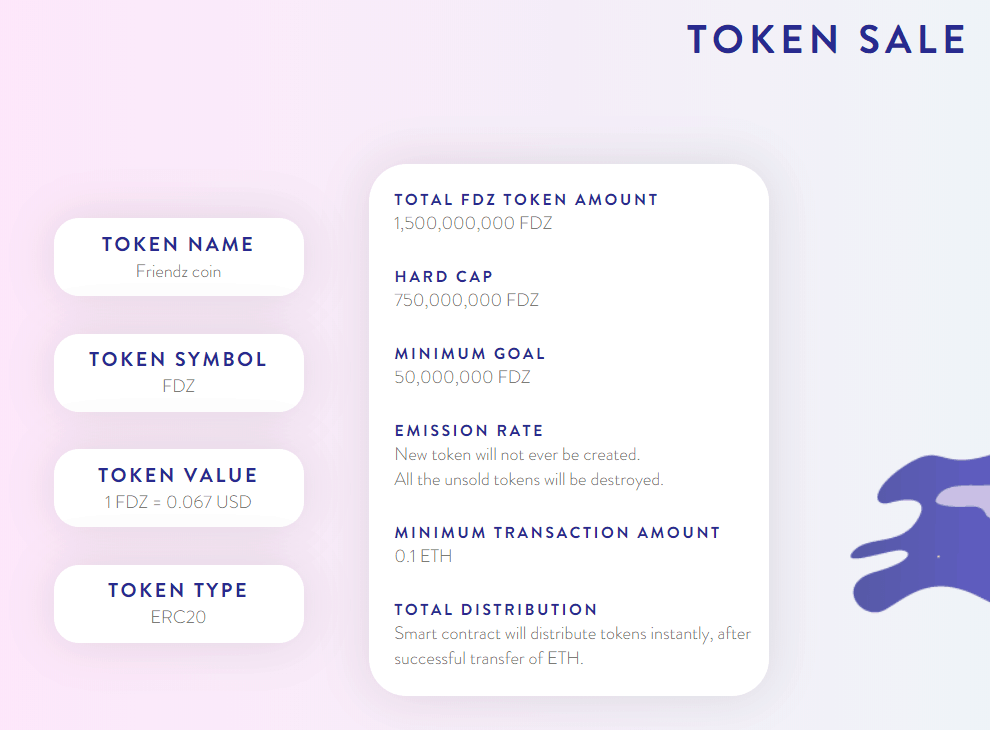Select the TOKEN NAME card title
The height and width of the screenshot is (730, 990).
[x=178, y=244]
